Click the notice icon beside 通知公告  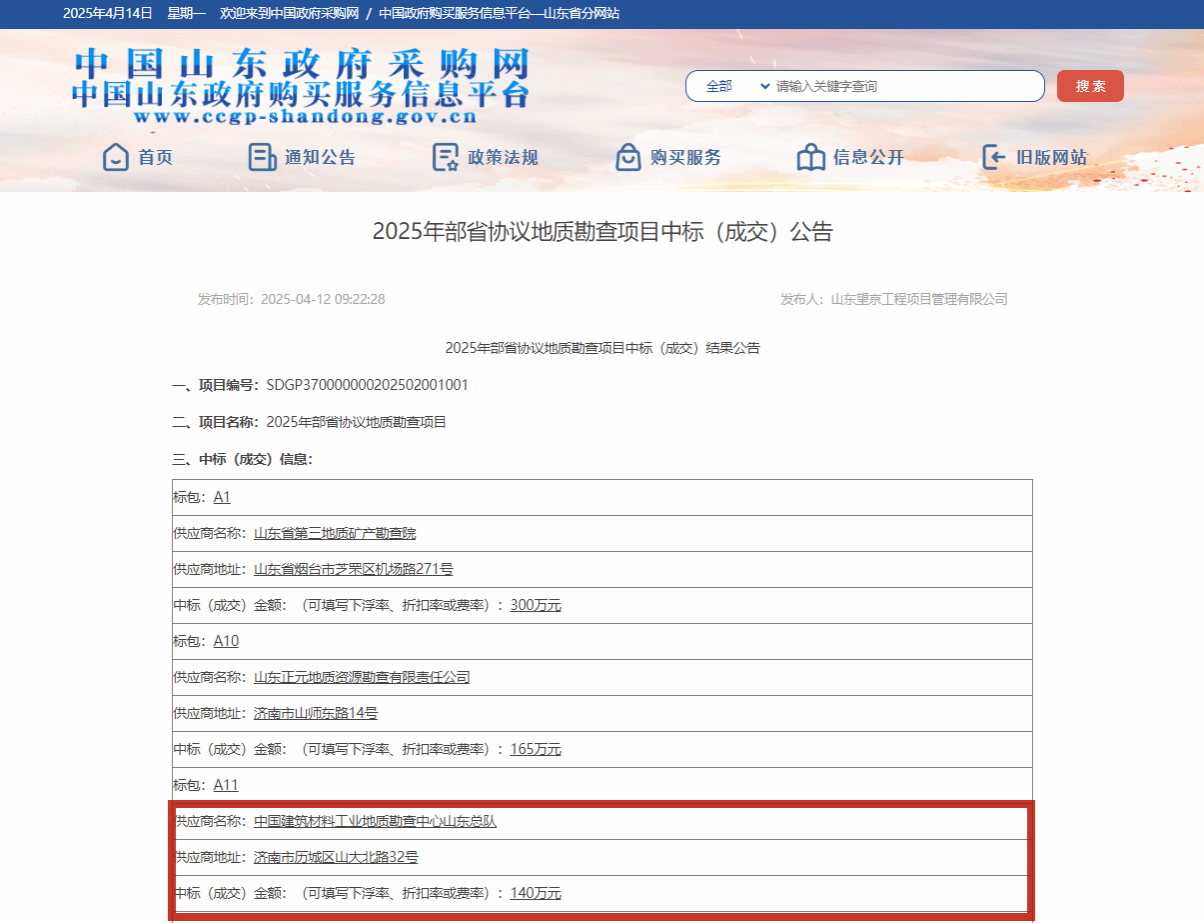tap(262, 157)
